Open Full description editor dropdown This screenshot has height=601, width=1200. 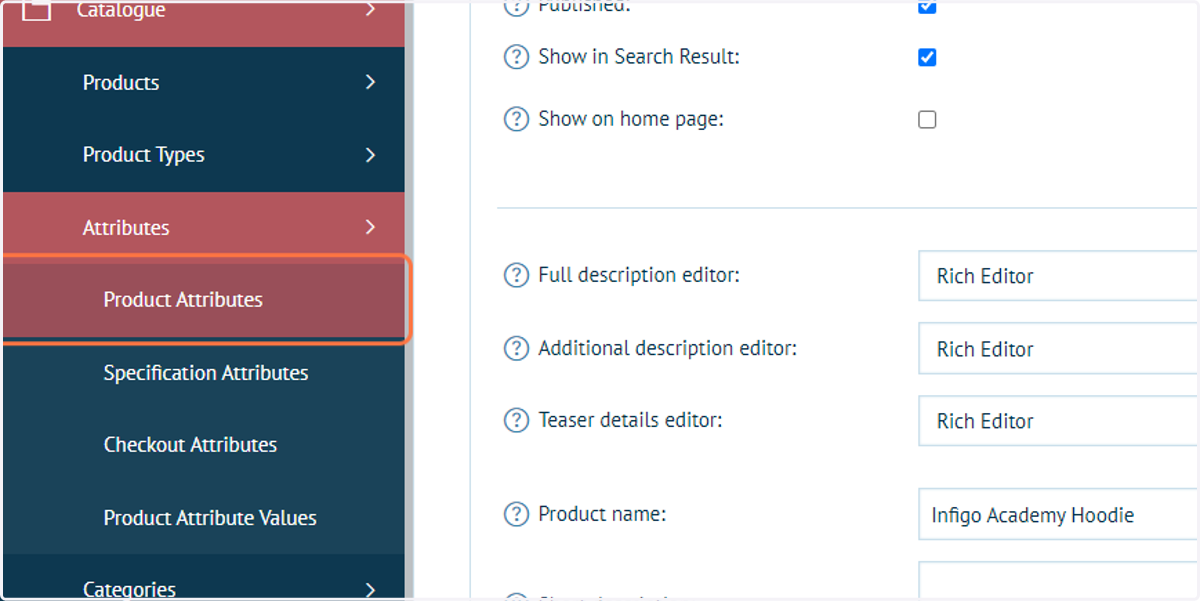(x=1058, y=276)
